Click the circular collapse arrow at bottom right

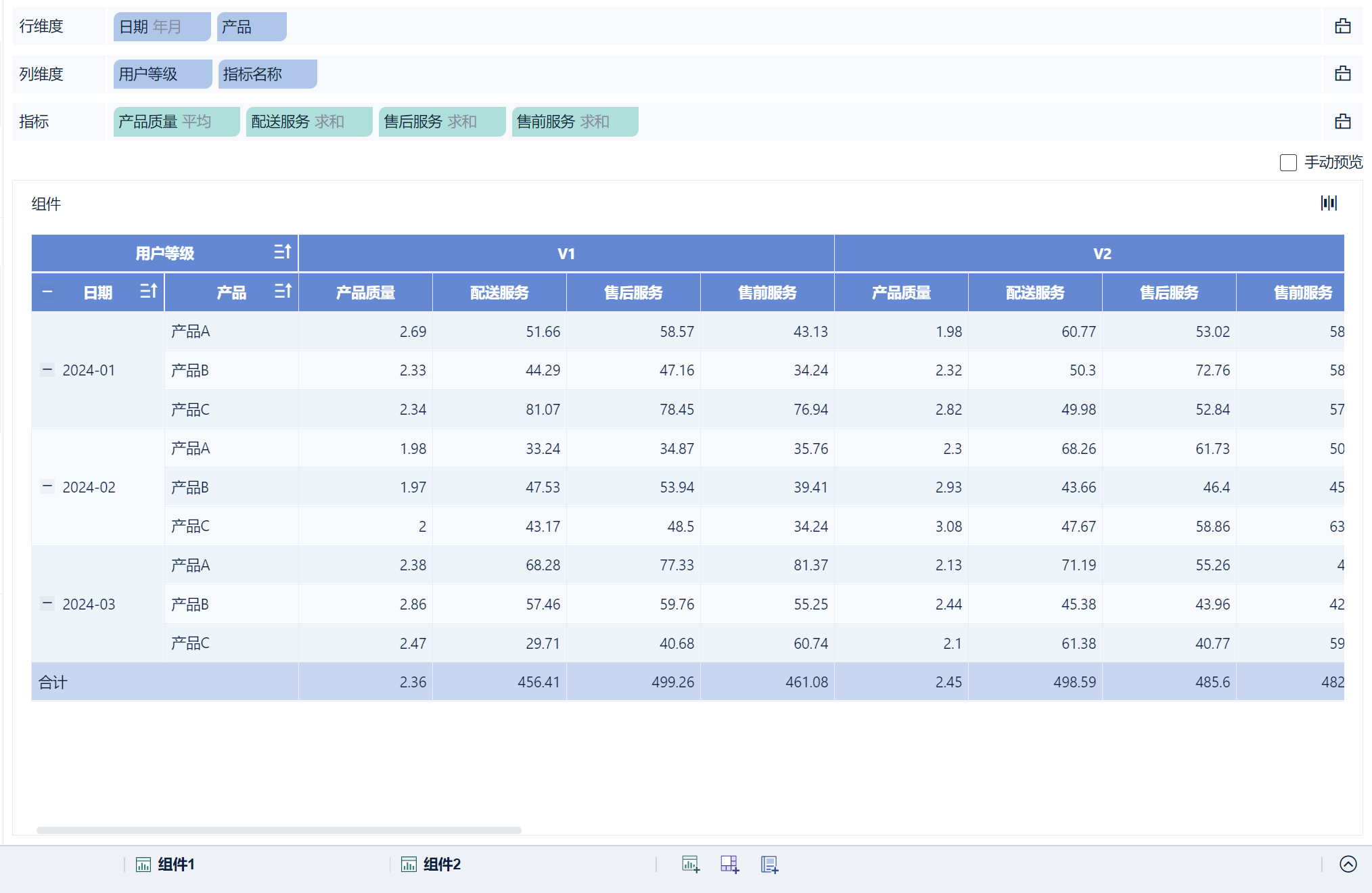tap(1348, 864)
